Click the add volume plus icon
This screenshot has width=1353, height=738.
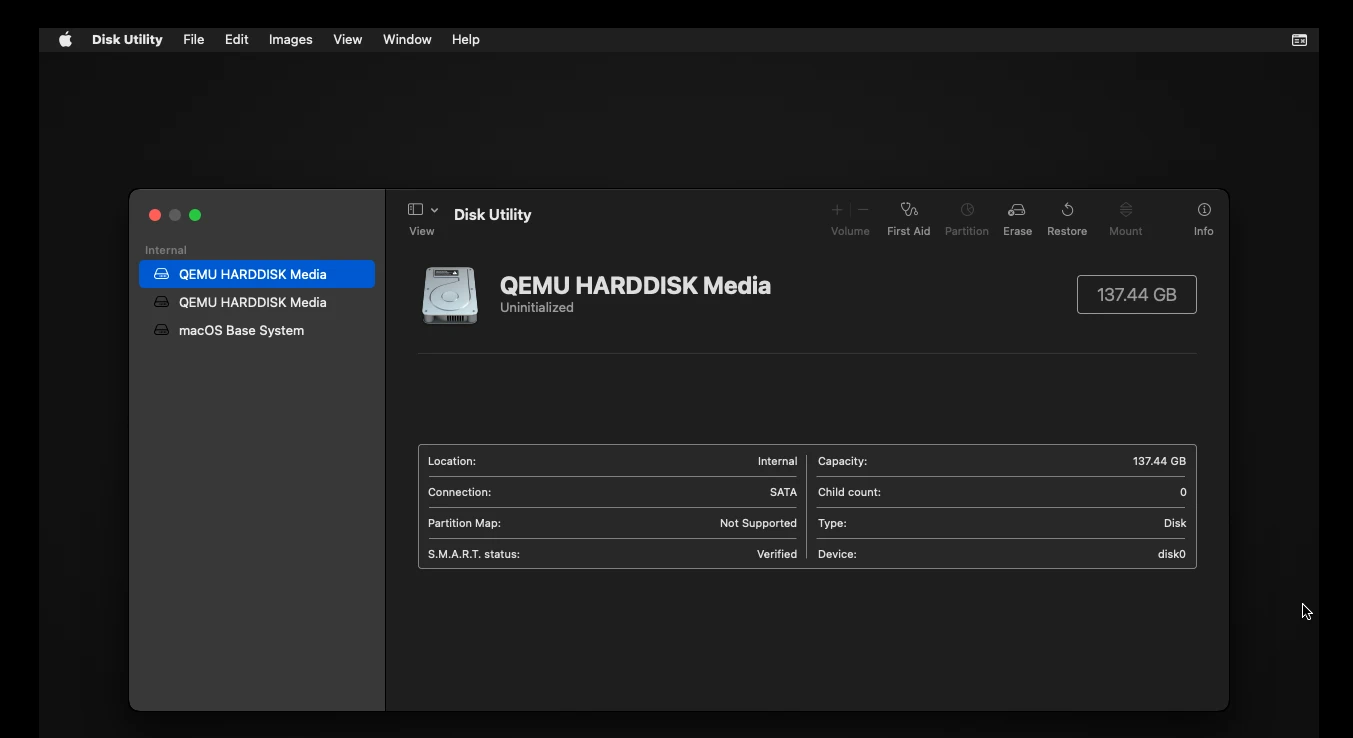(837, 210)
